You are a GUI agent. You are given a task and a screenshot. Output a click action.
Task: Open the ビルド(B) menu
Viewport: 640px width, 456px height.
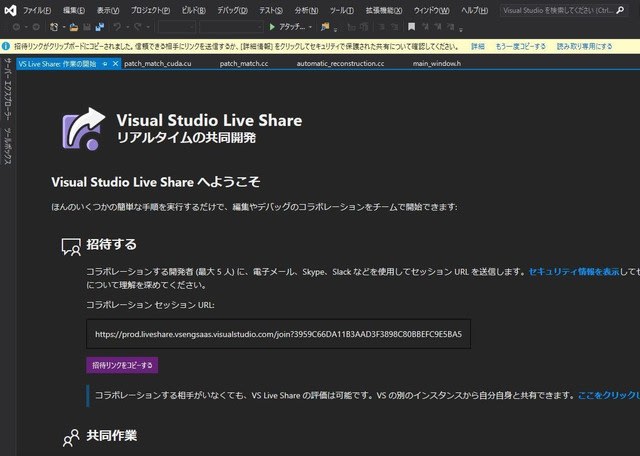point(193,11)
